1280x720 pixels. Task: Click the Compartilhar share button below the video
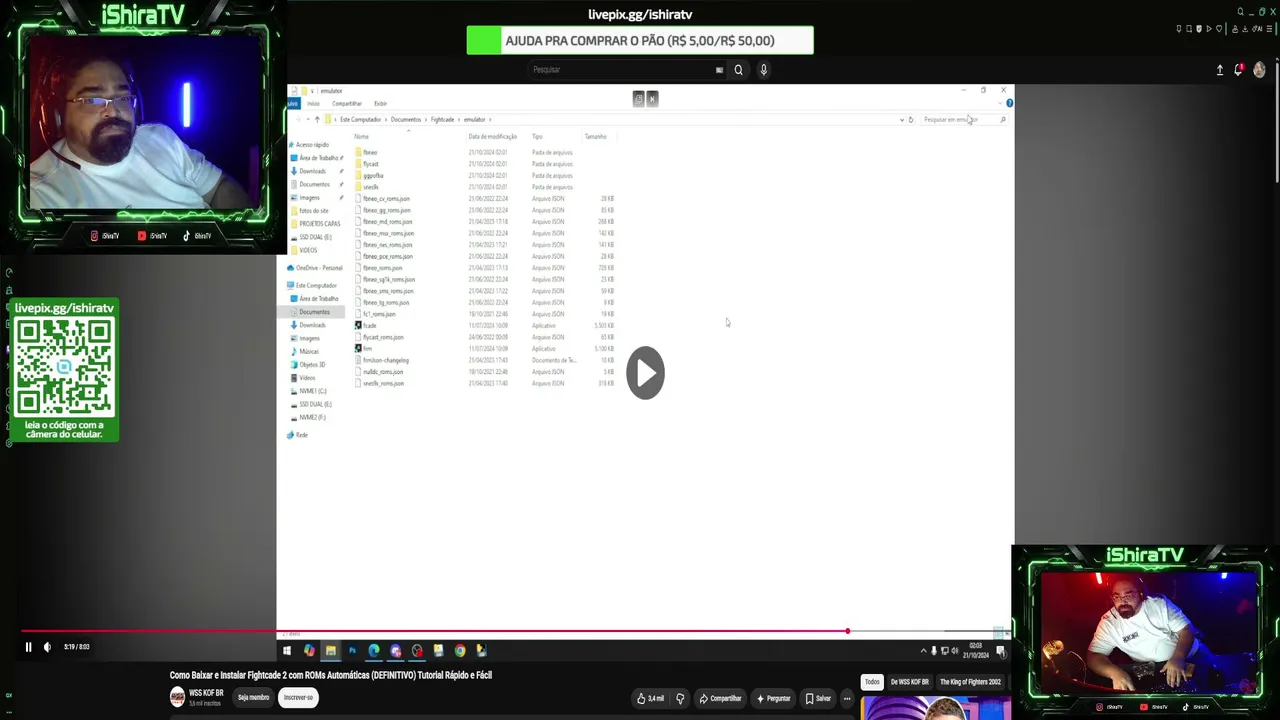point(720,698)
